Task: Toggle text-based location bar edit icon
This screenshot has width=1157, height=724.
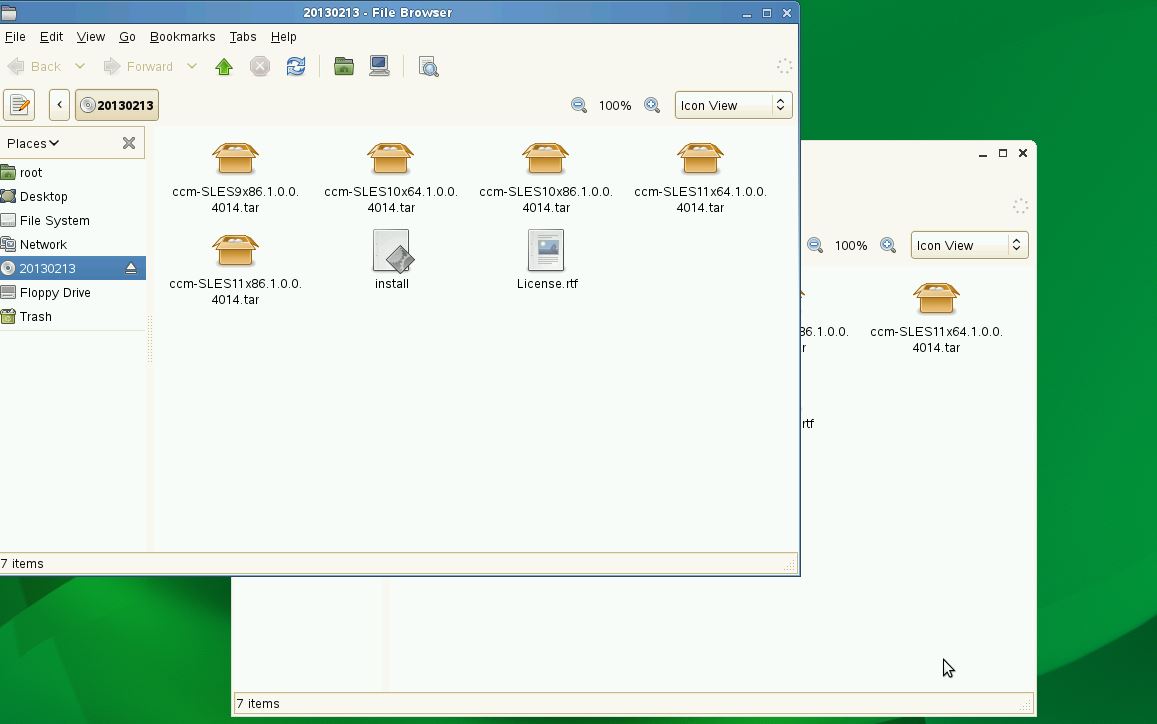Action: pos(19,105)
